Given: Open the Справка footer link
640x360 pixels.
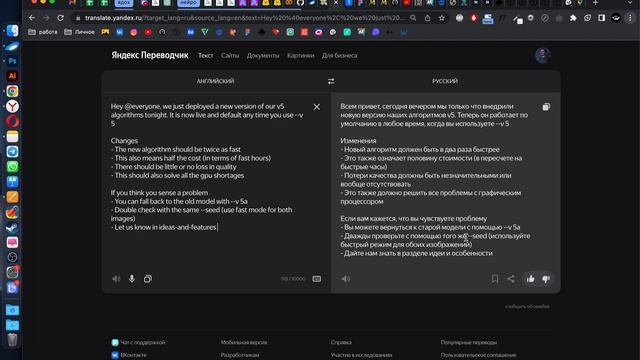Looking at the screenshot, I should [x=341, y=342].
